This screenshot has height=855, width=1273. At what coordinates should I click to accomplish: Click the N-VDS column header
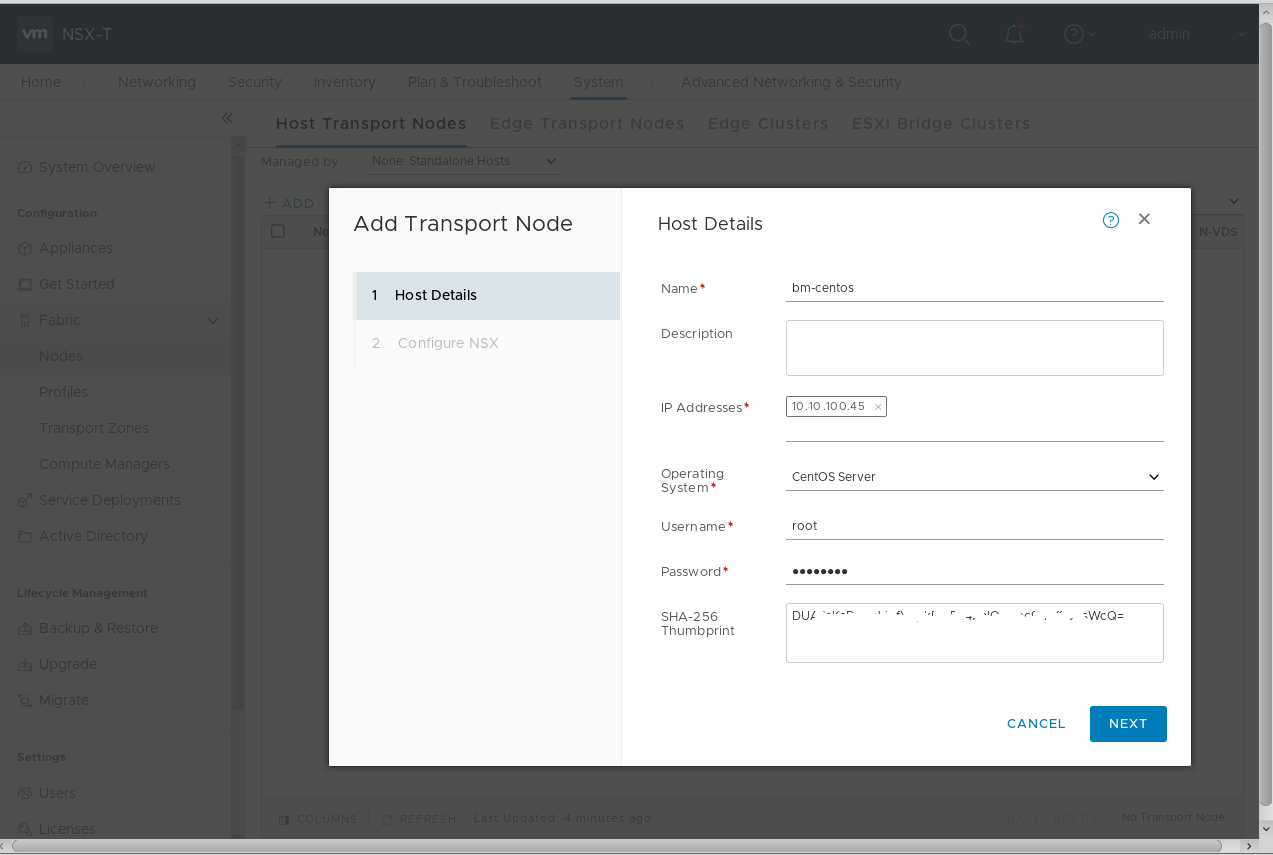1217,231
